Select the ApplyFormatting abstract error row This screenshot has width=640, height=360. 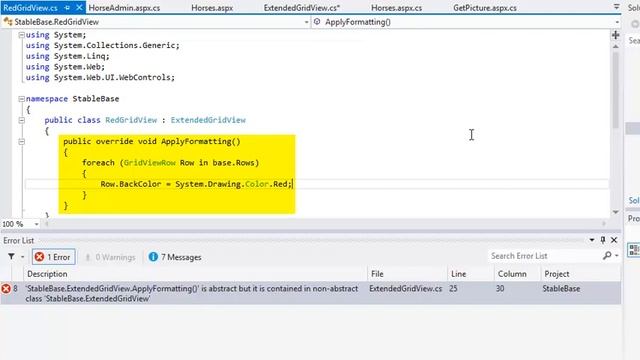click(x=311, y=293)
